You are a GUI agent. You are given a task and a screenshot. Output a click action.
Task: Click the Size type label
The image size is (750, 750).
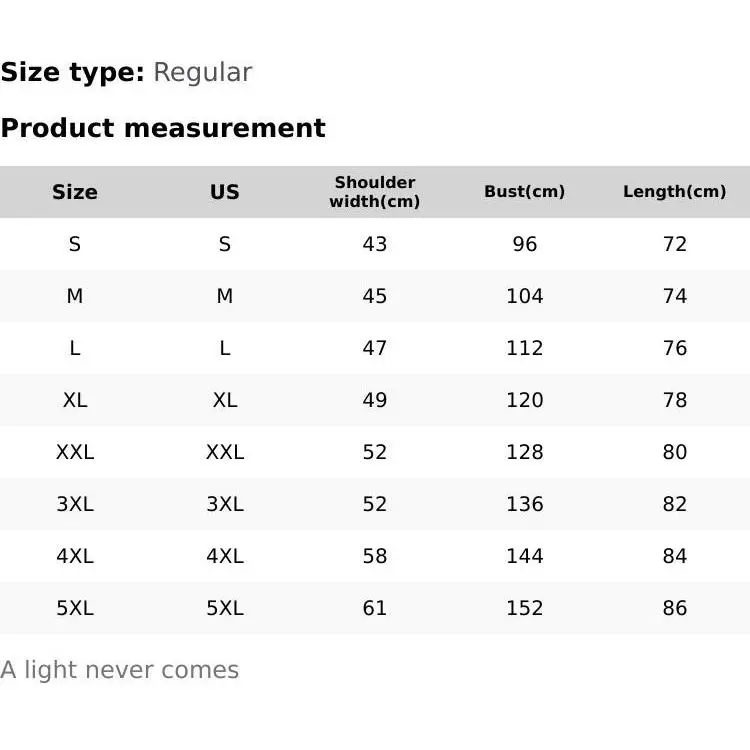(73, 72)
